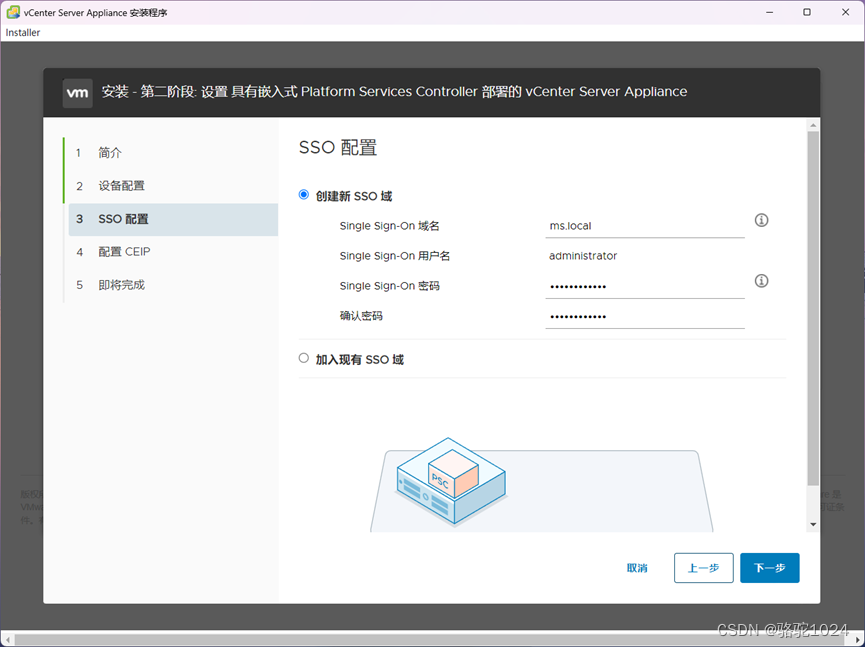Click the info icon beside SSO domain name

761,220
